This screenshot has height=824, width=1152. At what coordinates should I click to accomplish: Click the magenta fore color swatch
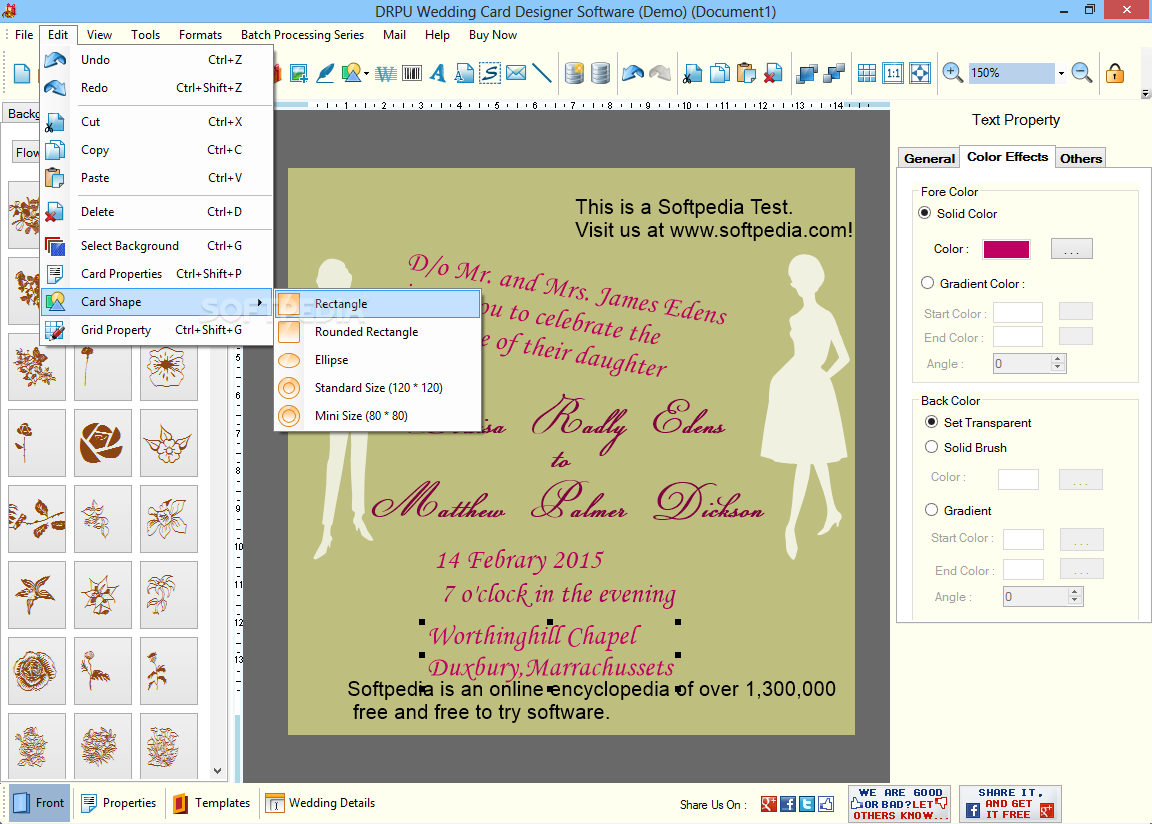click(1006, 249)
